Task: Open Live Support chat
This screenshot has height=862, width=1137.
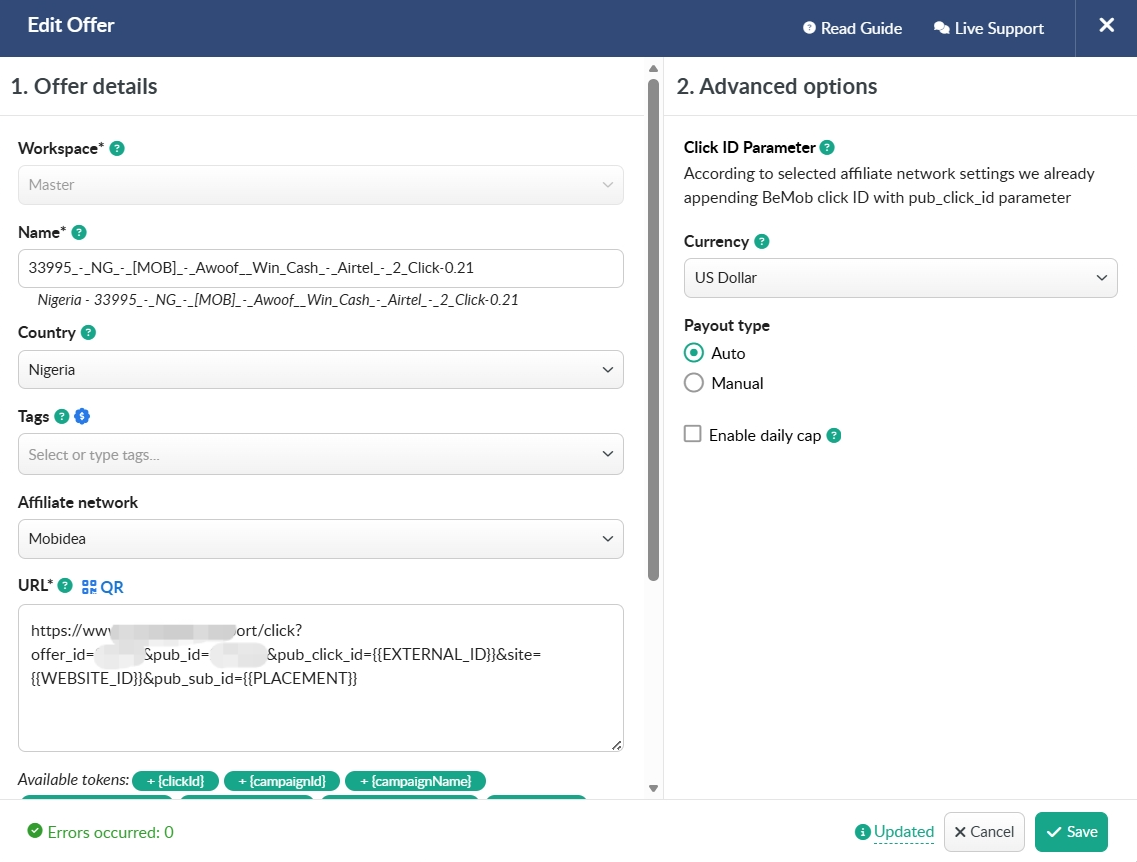Action: point(989,29)
